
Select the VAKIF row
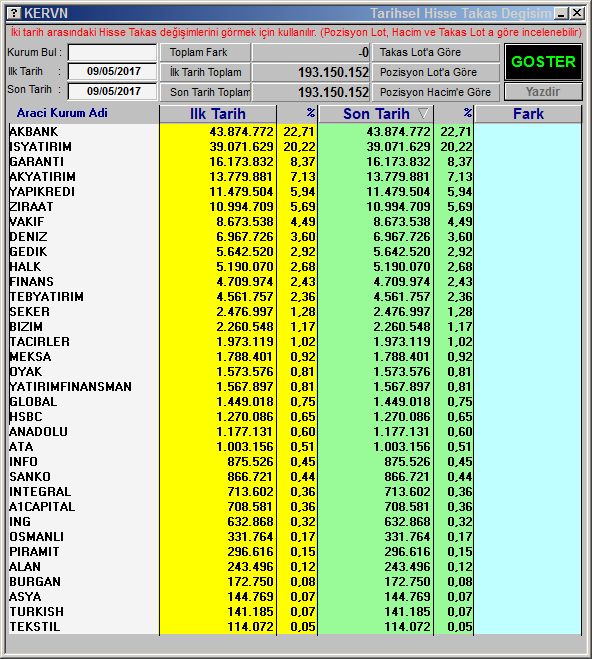pyautogui.click(x=295, y=221)
